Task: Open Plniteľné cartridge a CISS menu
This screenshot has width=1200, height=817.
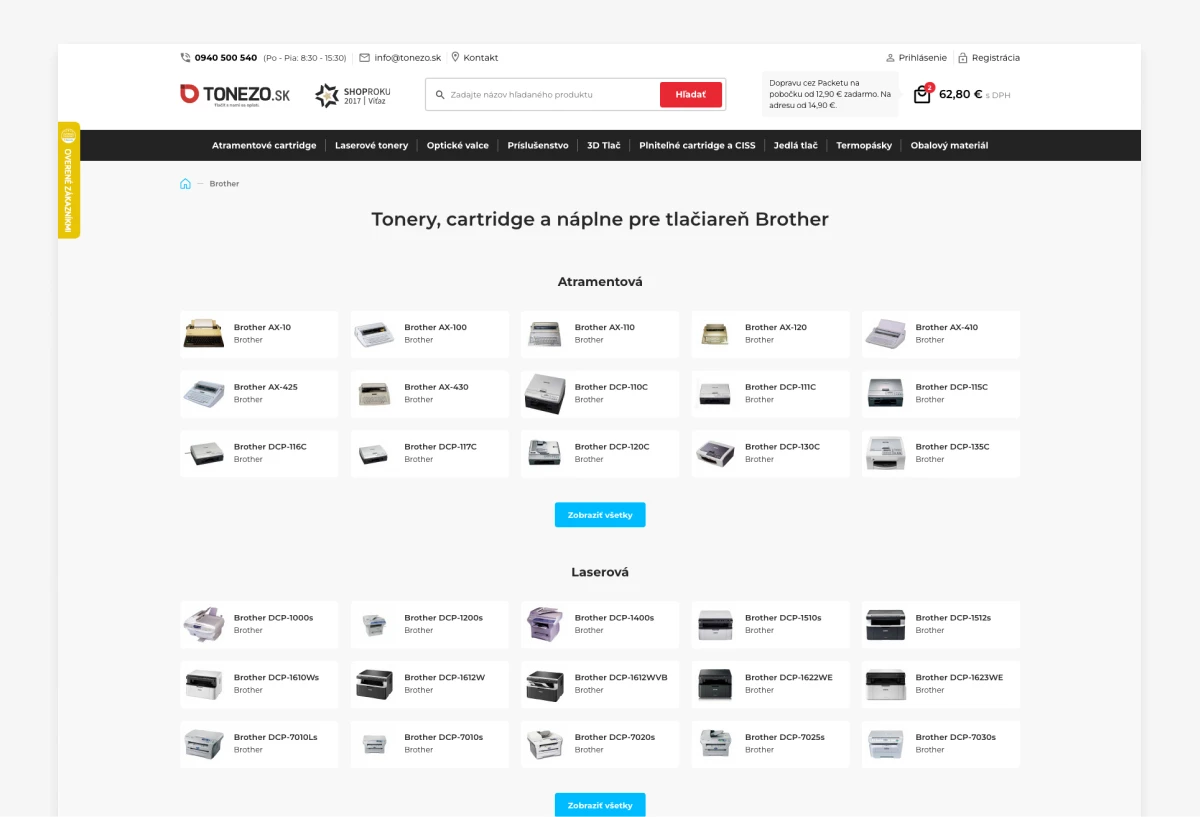Action: click(x=698, y=146)
